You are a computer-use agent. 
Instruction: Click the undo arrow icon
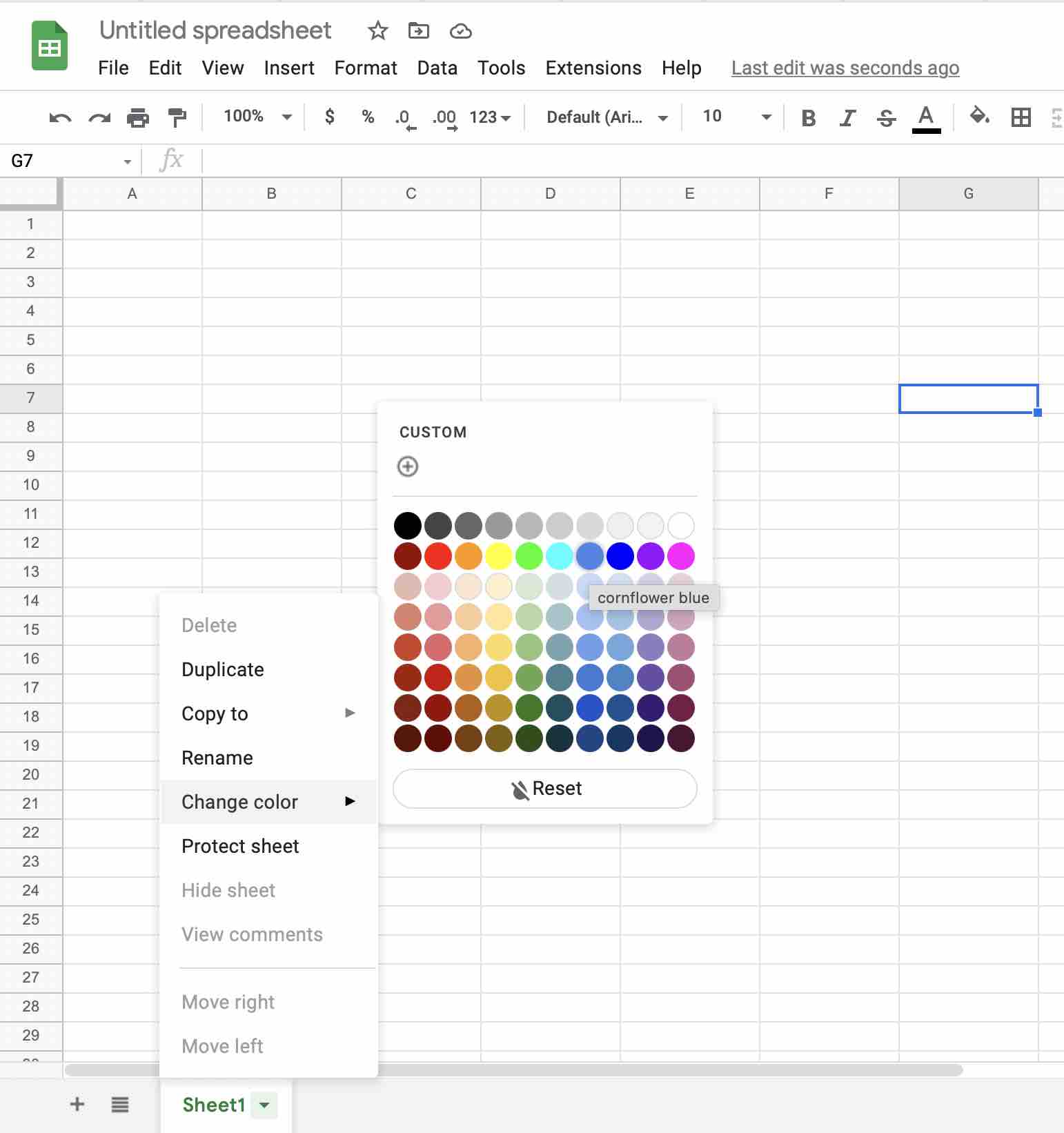tap(60, 118)
